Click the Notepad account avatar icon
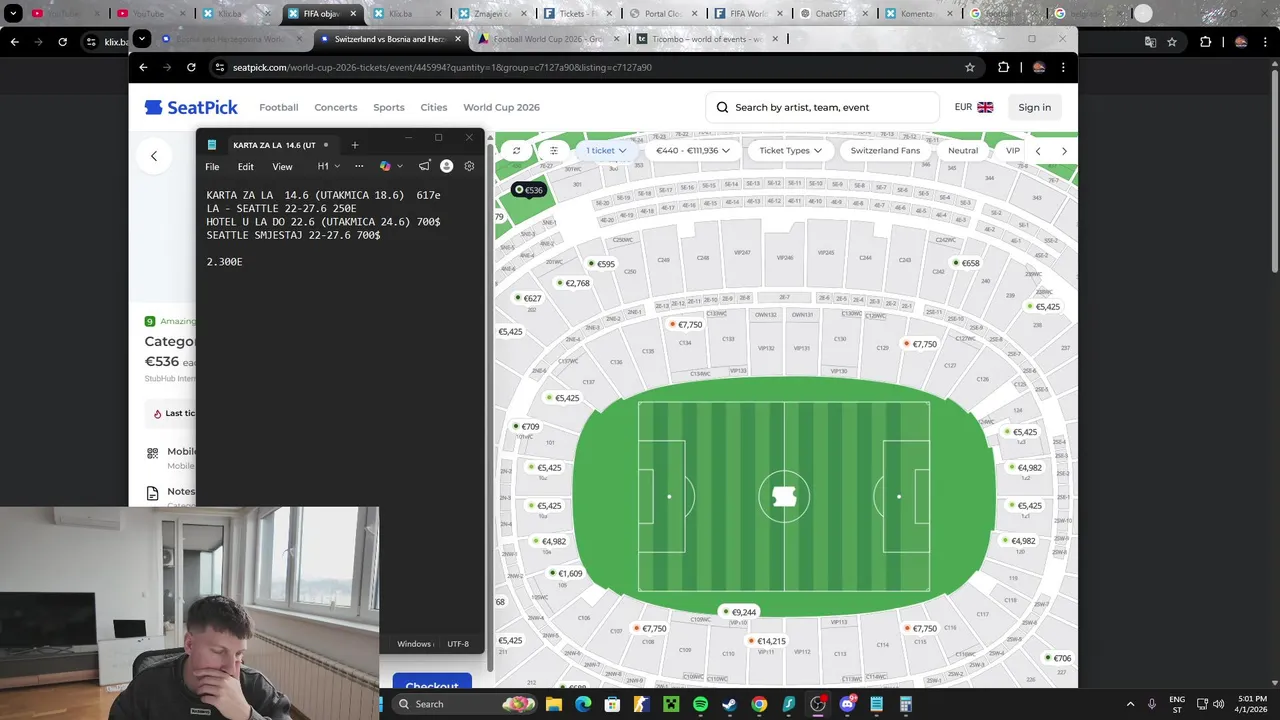Viewport: 1280px width, 720px height. tap(446, 166)
